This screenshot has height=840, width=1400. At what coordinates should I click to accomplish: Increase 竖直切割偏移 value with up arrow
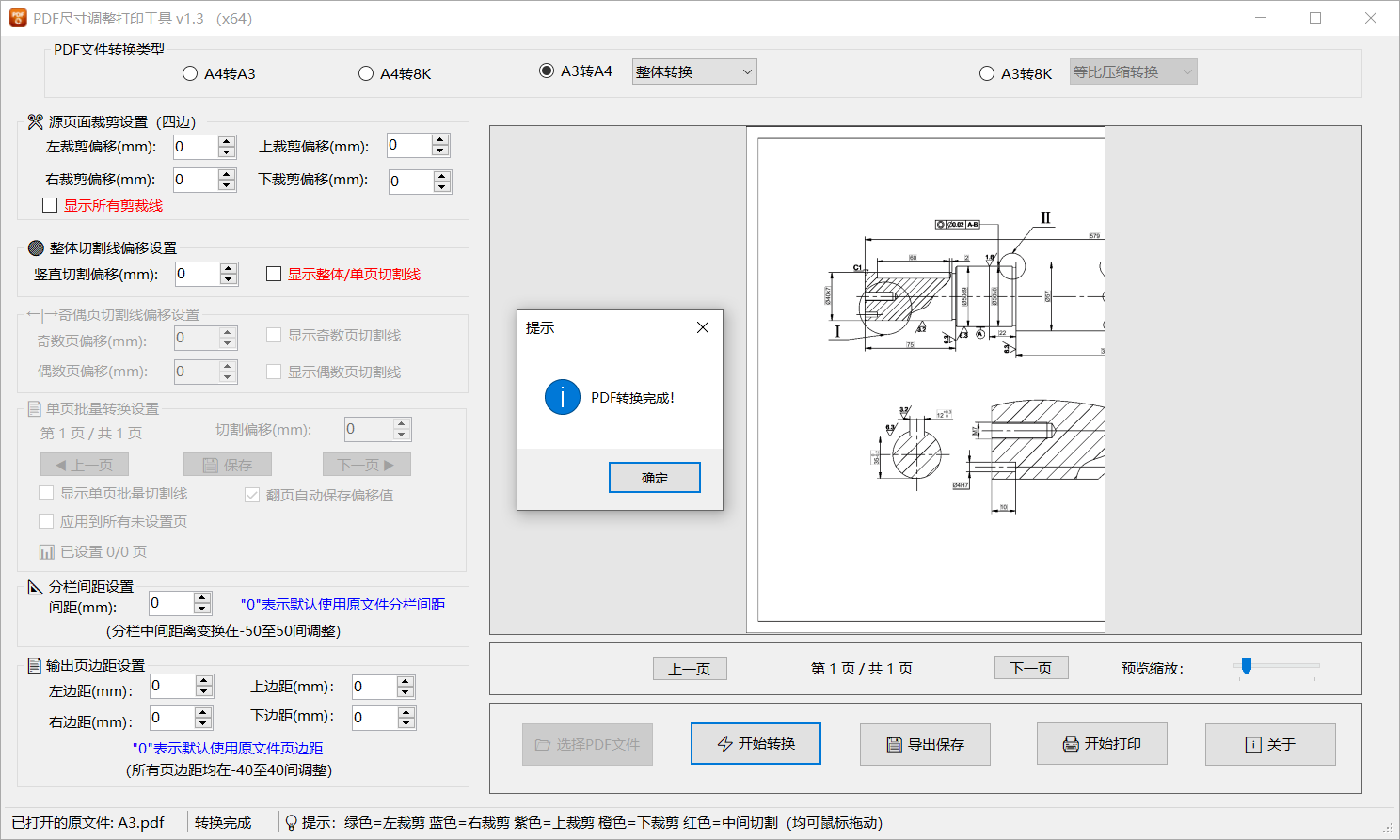click(x=229, y=268)
